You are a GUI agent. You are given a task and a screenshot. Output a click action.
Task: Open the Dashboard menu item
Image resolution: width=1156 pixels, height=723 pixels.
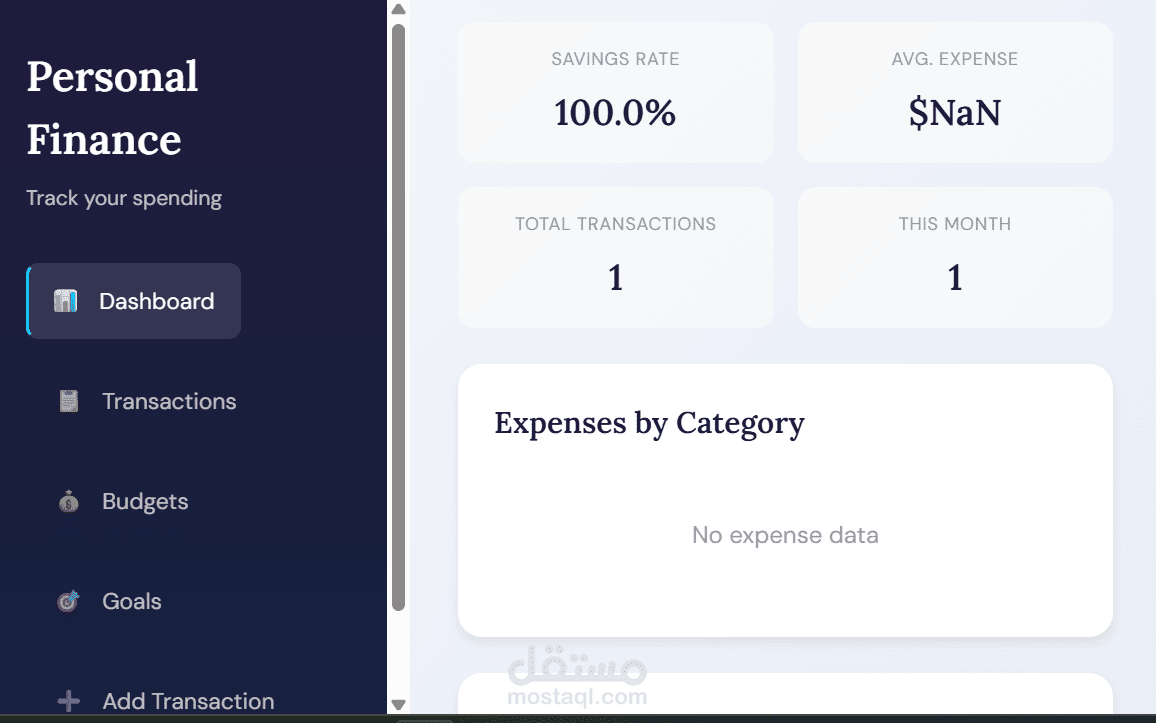pyautogui.click(x=156, y=301)
